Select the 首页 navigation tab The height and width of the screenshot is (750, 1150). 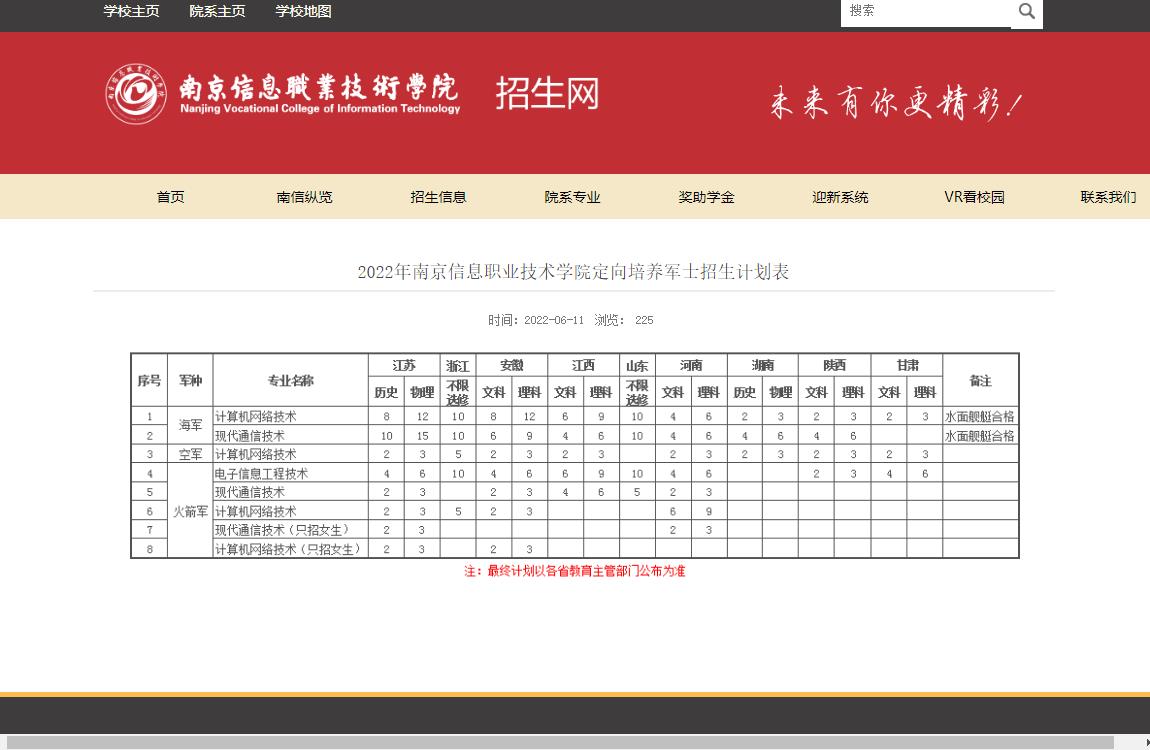(171, 197)
